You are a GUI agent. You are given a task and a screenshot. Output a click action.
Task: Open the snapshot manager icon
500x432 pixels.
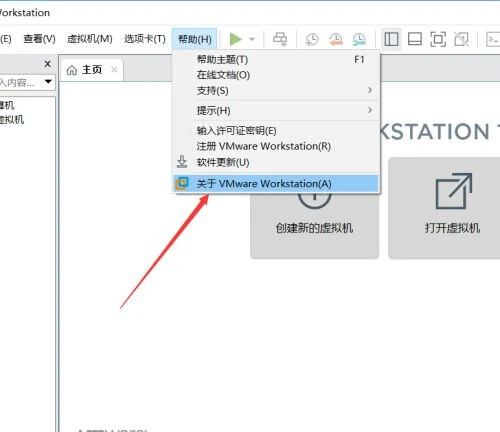(359, 39)
